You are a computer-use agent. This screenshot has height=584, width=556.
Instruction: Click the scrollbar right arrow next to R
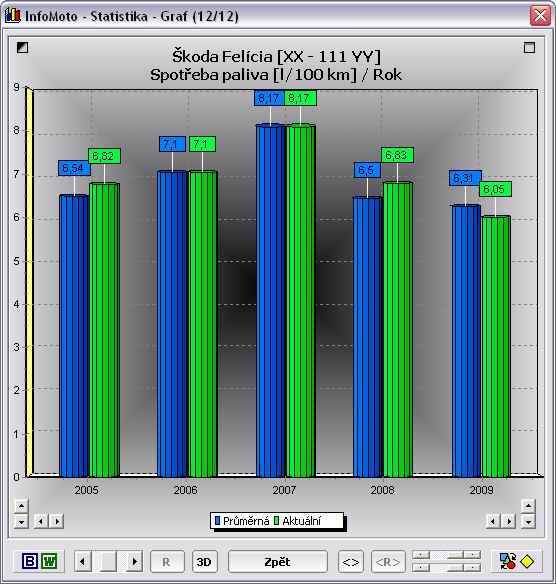[x=135, y=561]
